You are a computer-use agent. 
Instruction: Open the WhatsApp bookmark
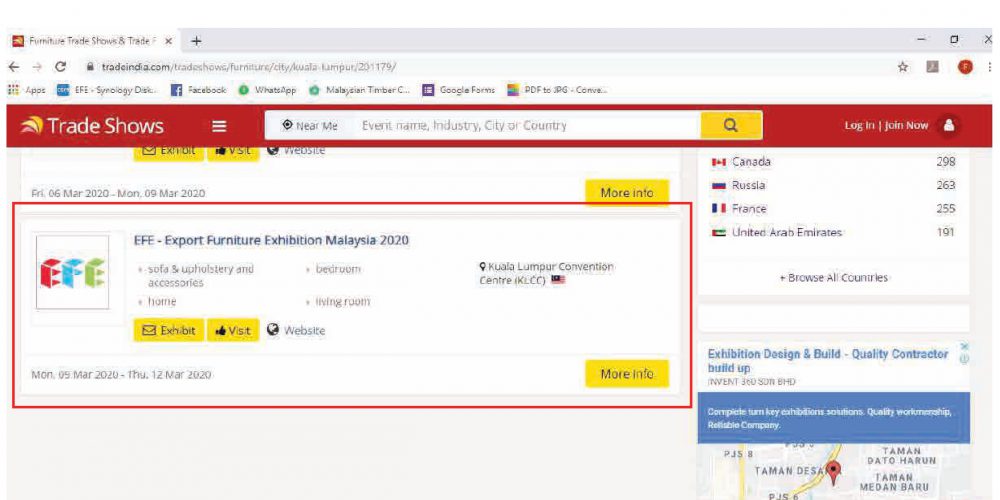click(267, 90)
